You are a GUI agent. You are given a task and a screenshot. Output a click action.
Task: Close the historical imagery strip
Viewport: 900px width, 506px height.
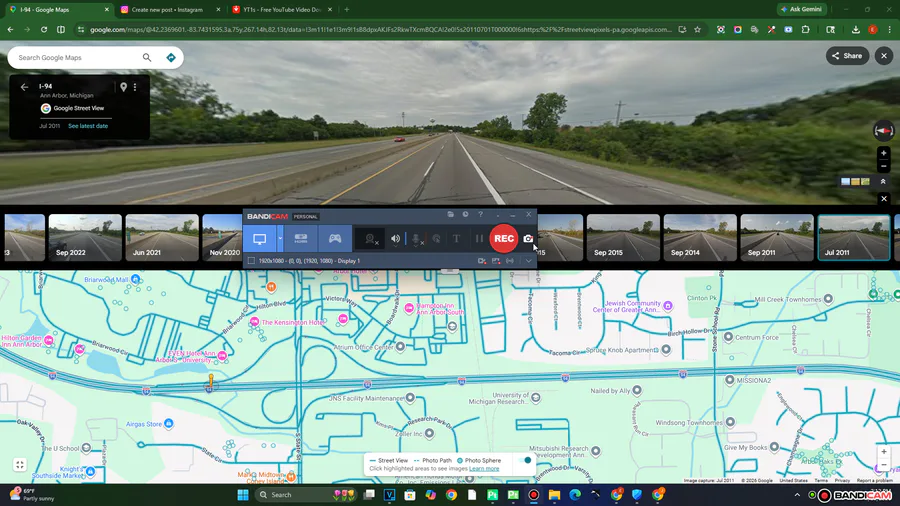point(884,198)
